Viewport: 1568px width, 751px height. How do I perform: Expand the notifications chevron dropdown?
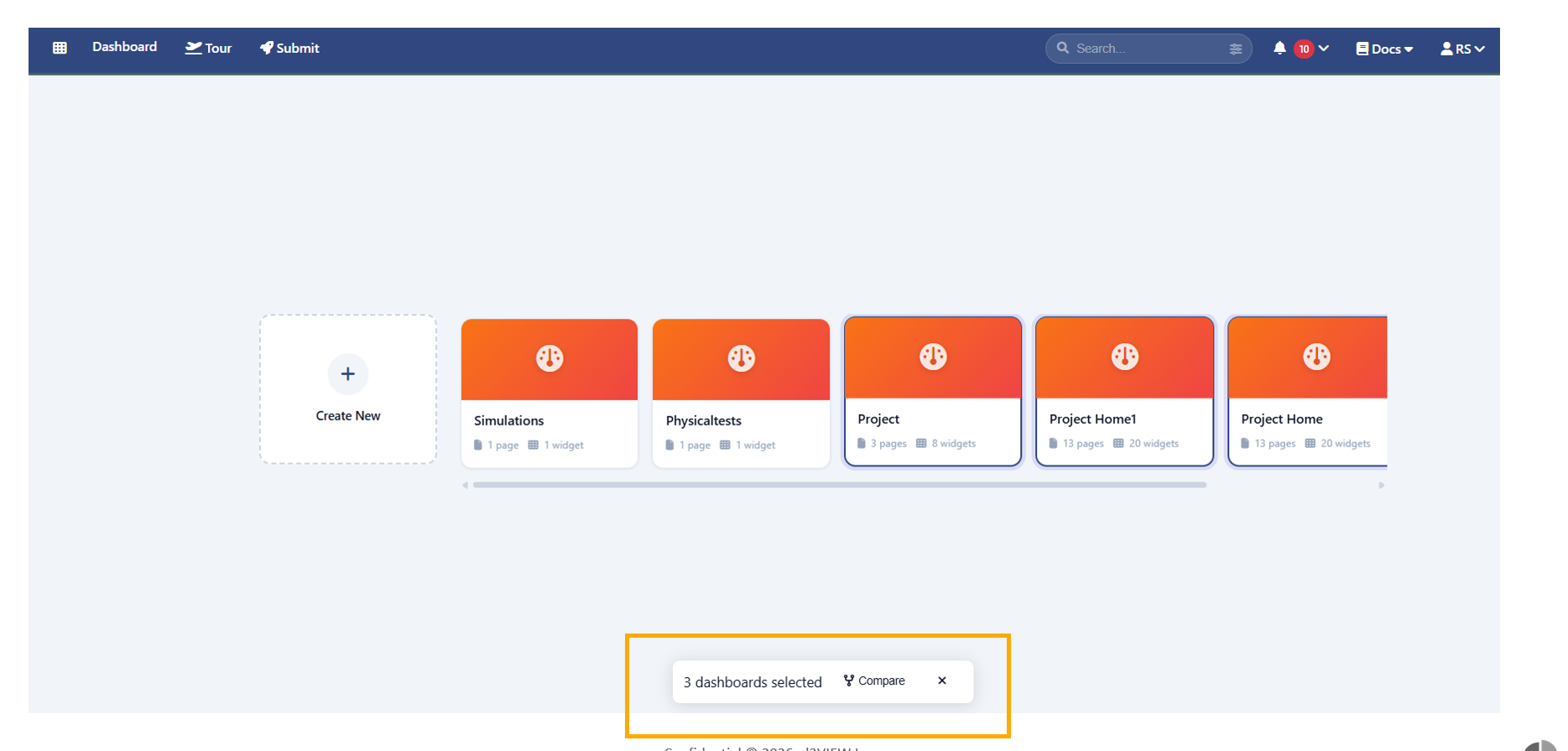(x=1324, y=49)
